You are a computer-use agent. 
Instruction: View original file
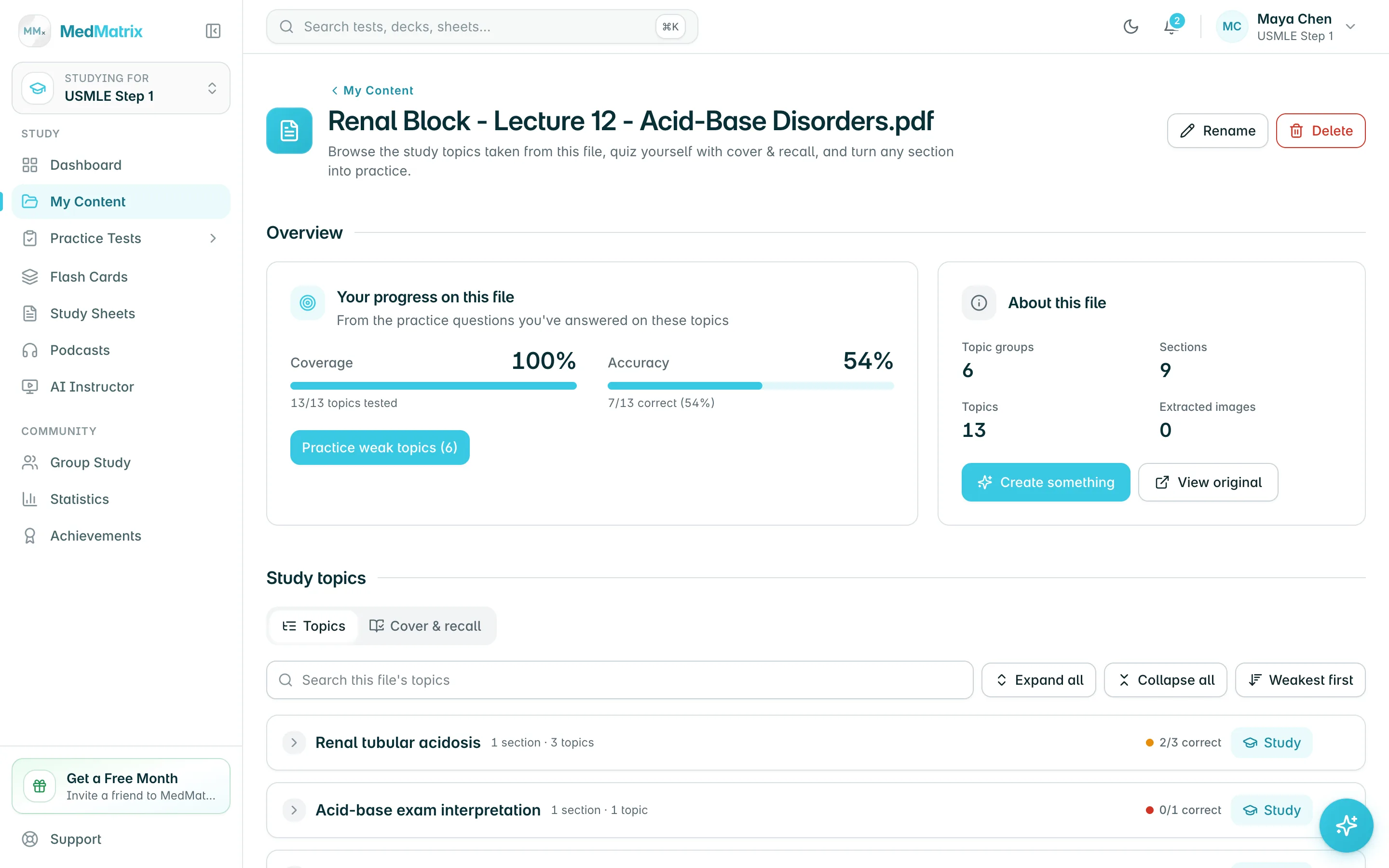pyautogui.click(x=1208, y=482)
